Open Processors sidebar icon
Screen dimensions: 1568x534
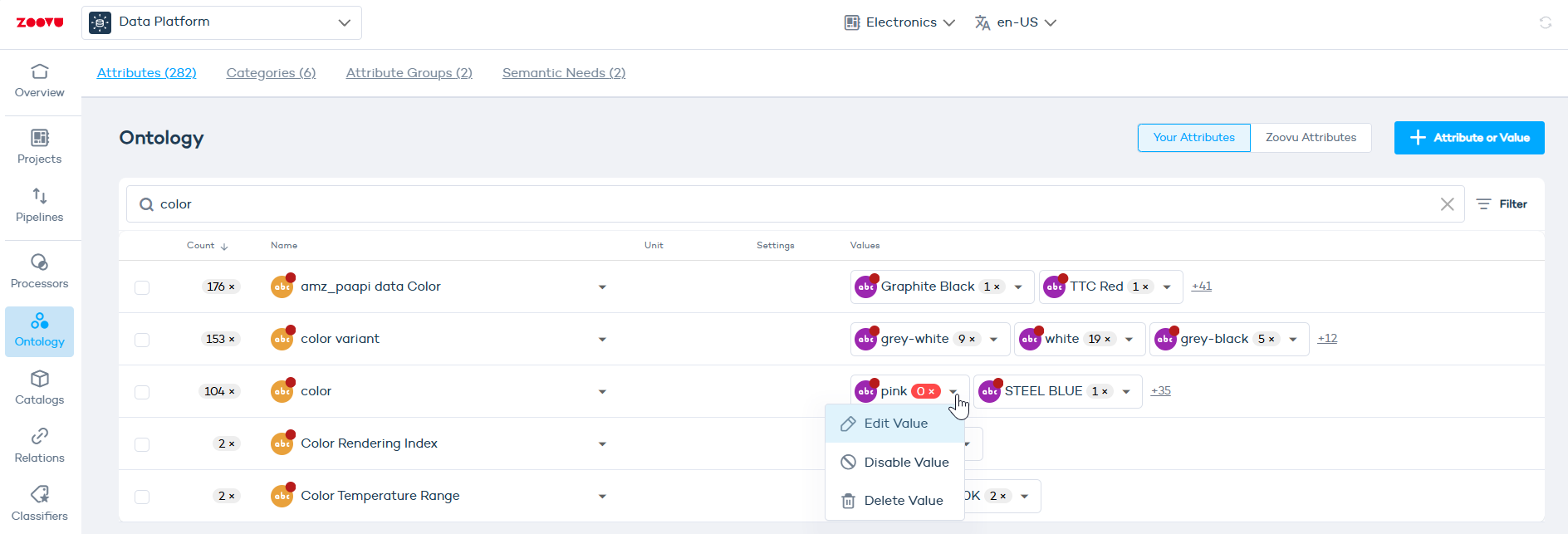click(x=40, y=272)
